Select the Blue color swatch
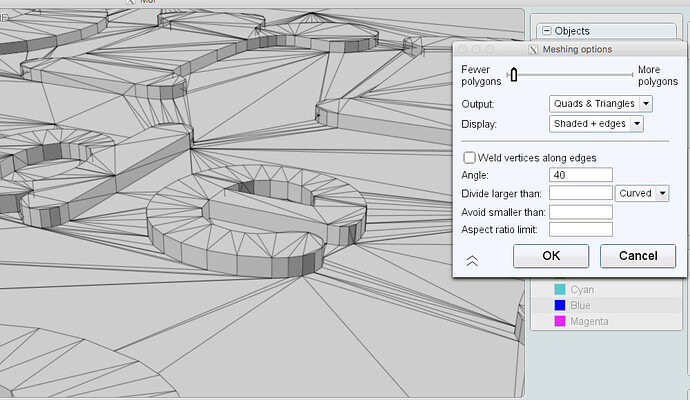This screenshot has width=690, height=400. tap(560, 305)
